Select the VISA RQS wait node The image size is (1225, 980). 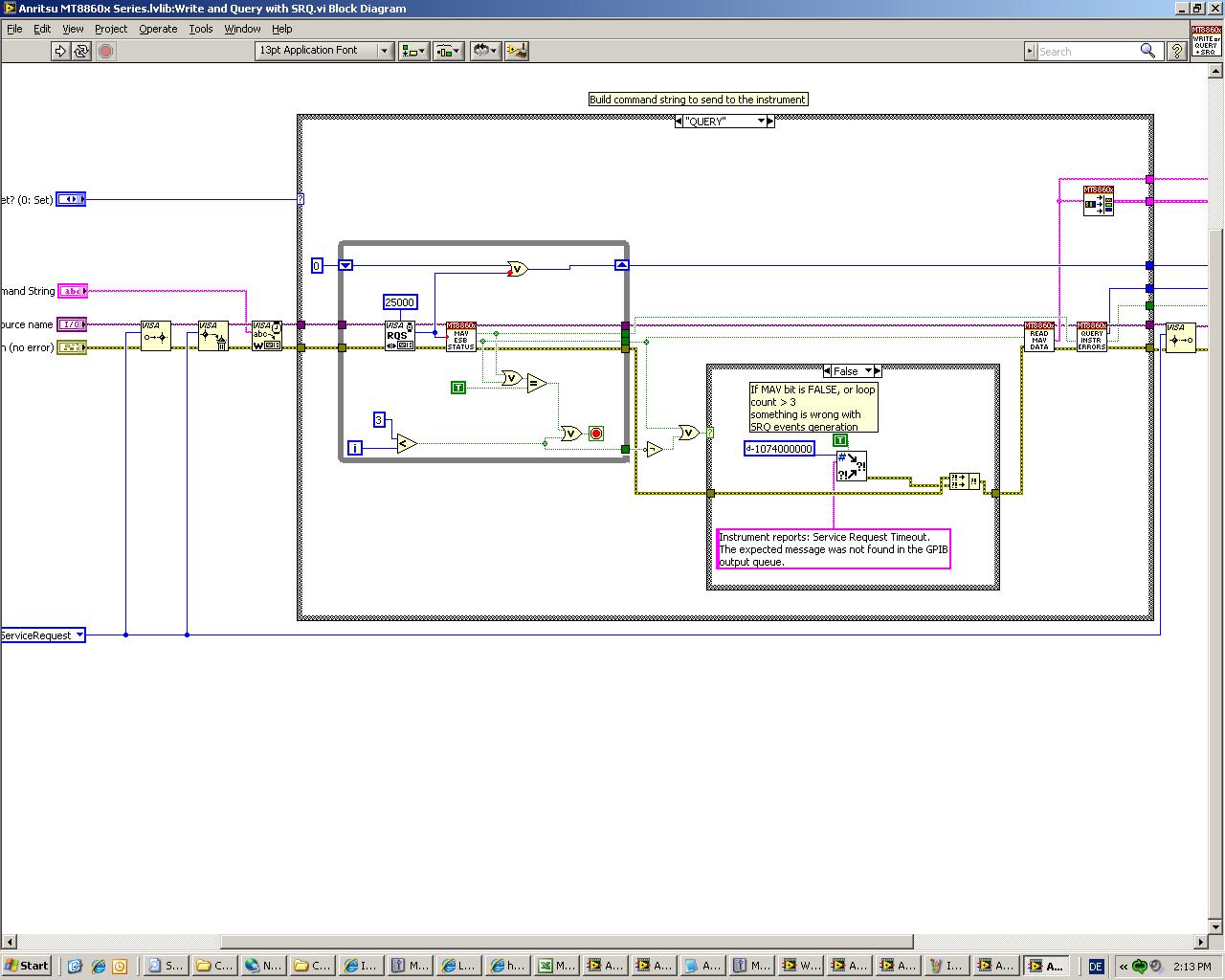(399, 336)
